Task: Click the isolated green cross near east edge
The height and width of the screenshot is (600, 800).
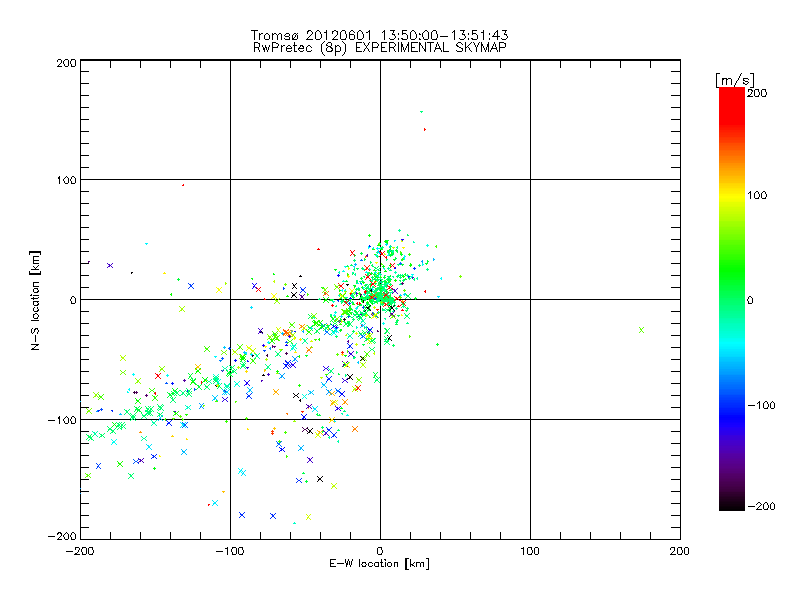Action: [641, 330]
